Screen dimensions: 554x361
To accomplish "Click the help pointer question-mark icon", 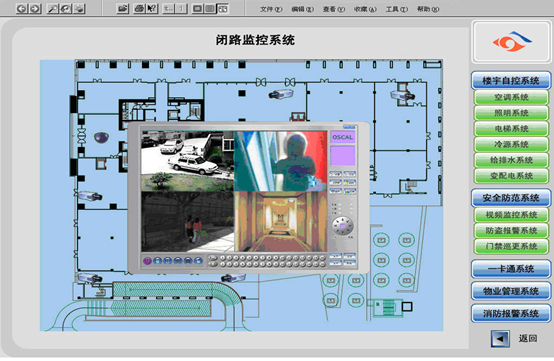I will pos(152,8).
